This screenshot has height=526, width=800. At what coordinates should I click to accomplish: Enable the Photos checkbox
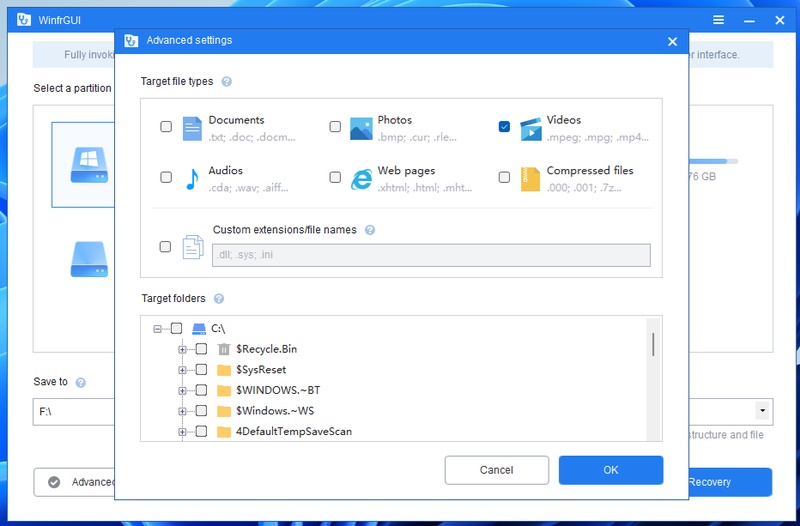[335, 127]
